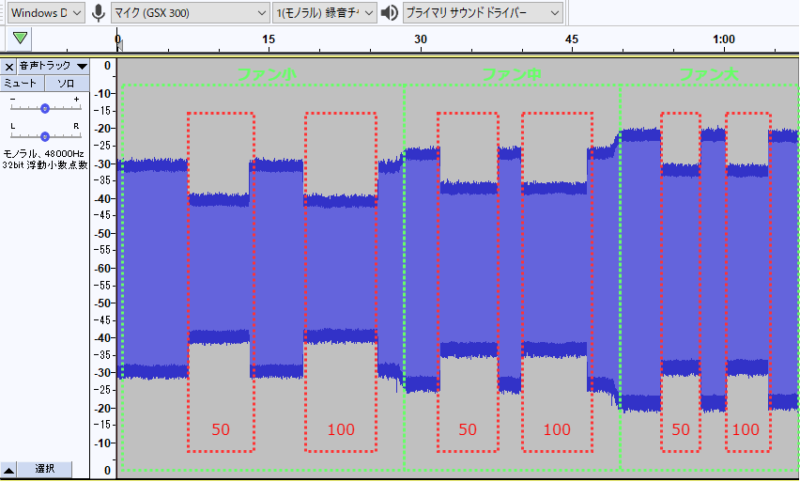Open the 音声トラック track menu dropdown

click(x=53, y=67)
